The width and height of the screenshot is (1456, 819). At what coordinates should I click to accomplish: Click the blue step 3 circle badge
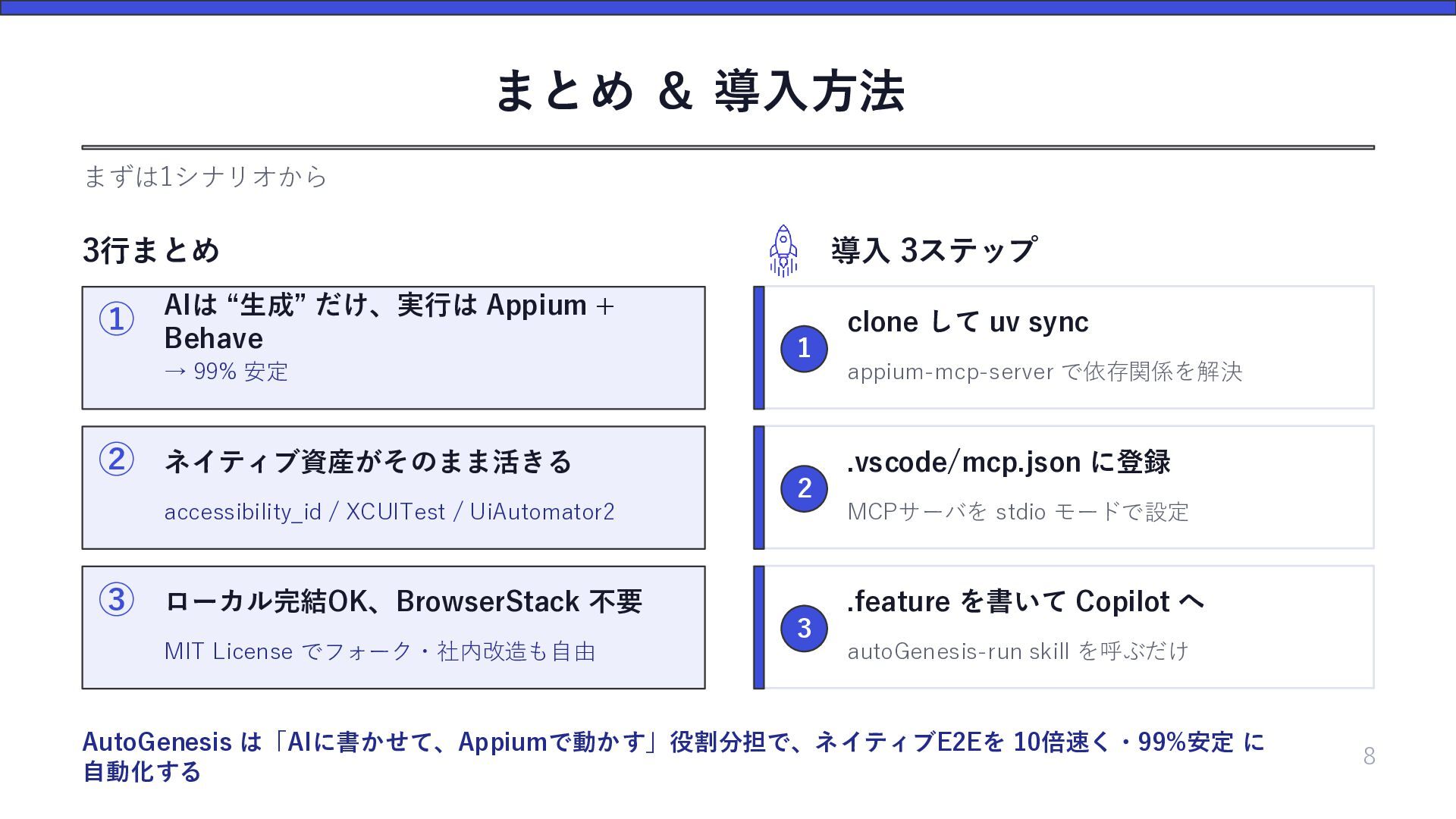pyautogui.click(x=804, y=628)
